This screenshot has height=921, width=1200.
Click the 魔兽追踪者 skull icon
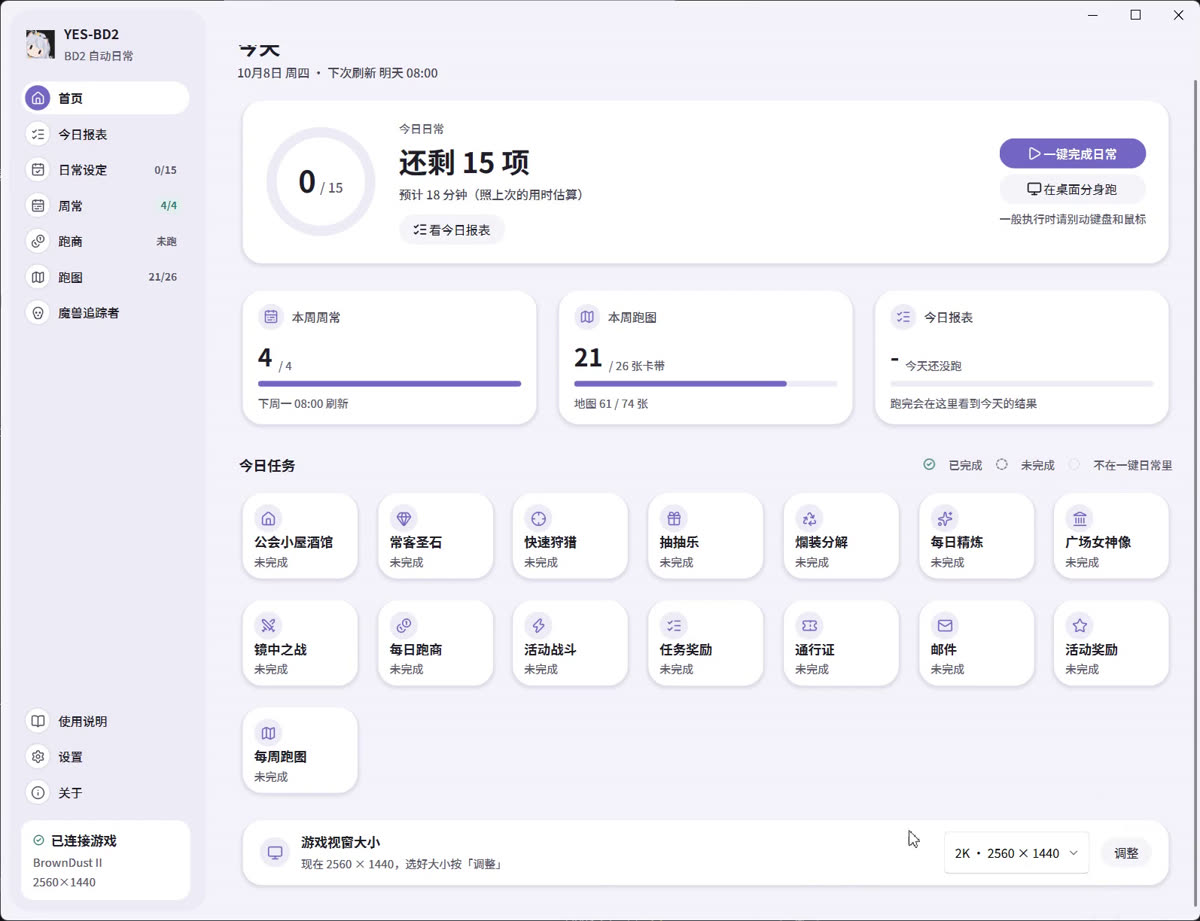pyautogui.click(x=38, y=313)
